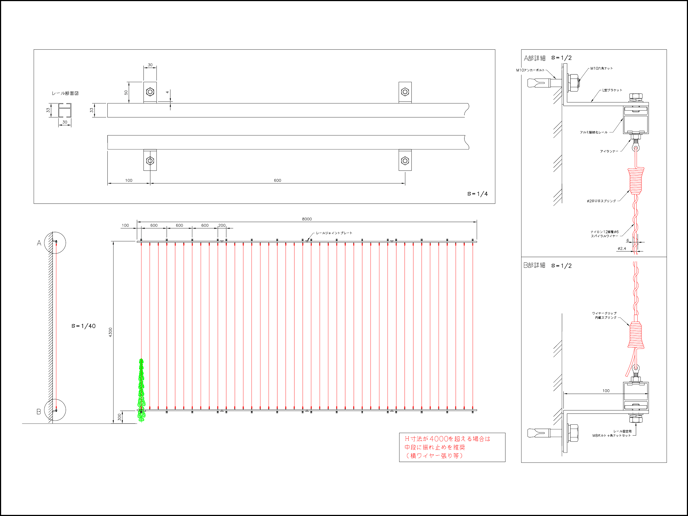Click the 'S=1/4' scale label
This screenshot has height=516, width=688.
[x=477, y=194]
